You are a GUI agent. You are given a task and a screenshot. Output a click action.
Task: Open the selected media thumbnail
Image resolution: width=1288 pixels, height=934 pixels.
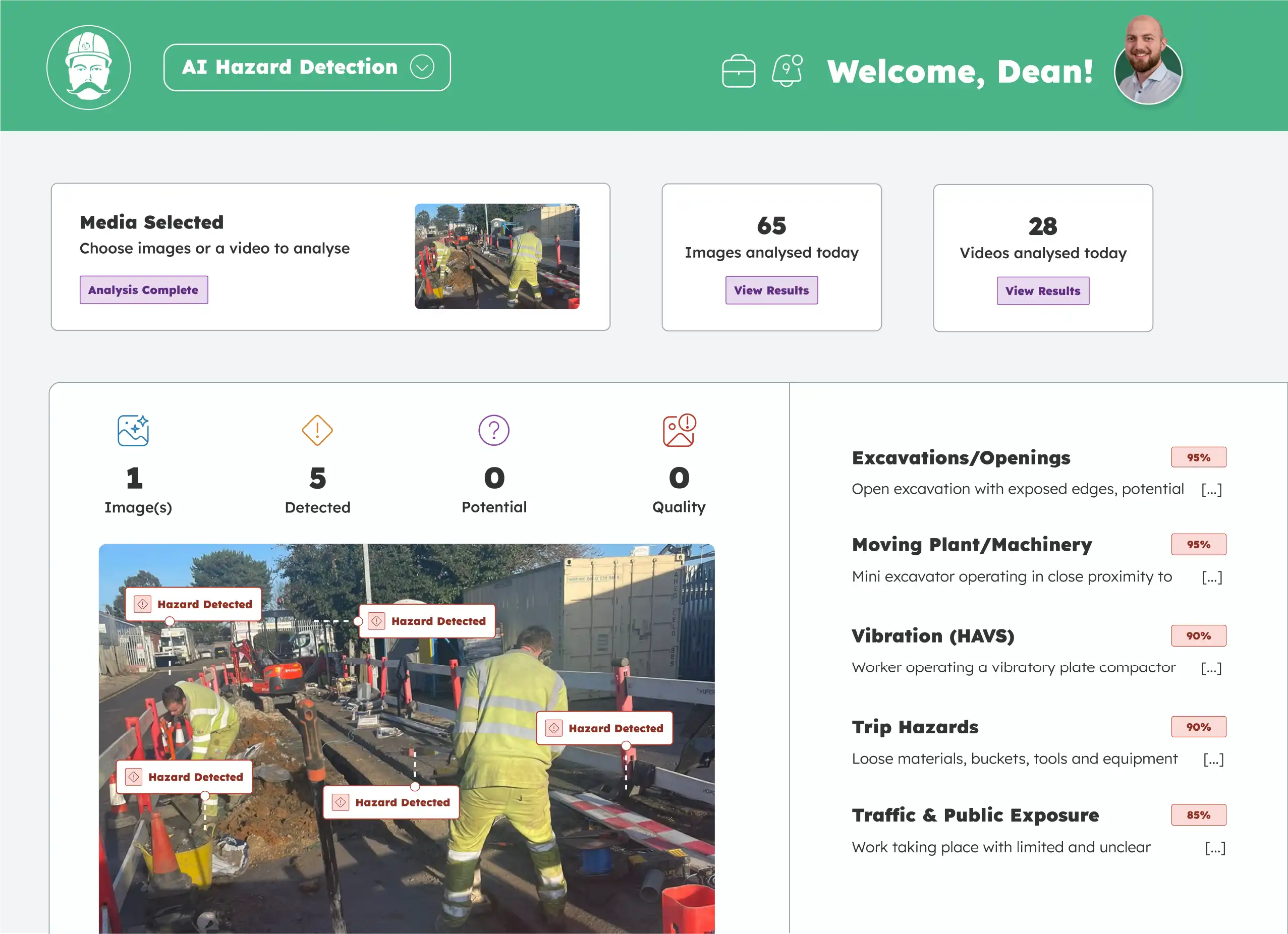[x=497, y=256]
